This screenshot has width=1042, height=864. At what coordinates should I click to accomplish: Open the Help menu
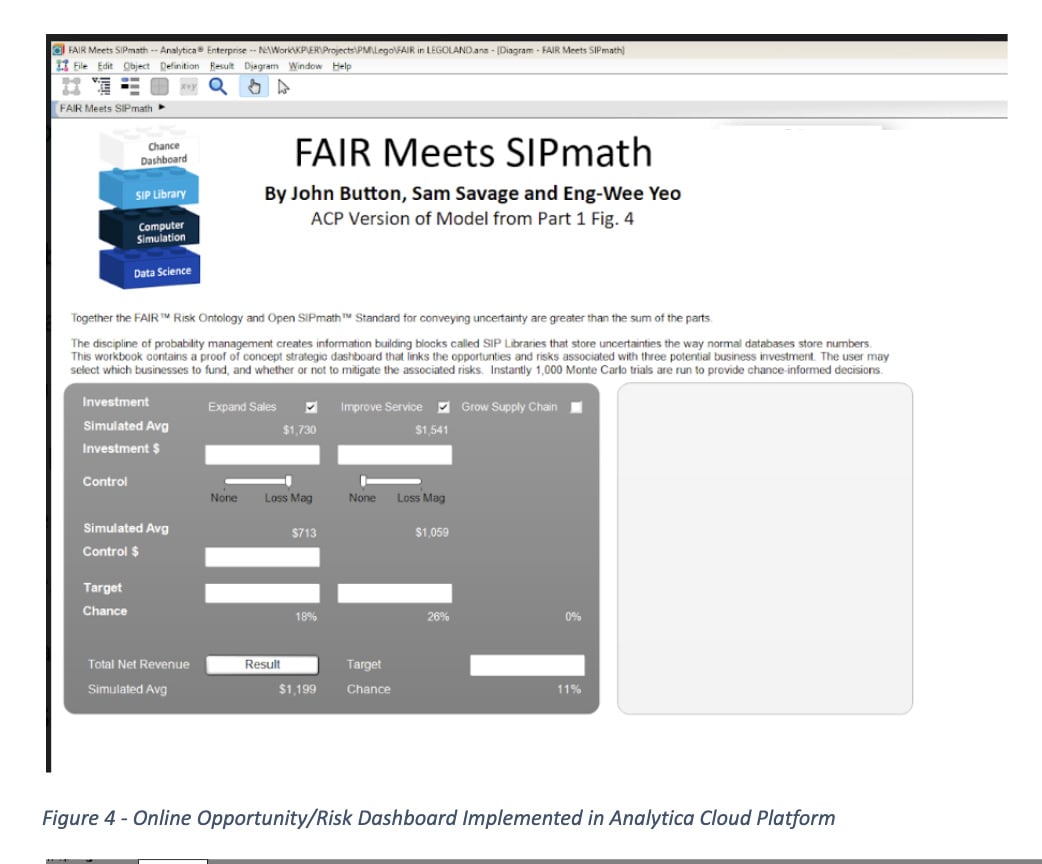pos(342,66)
